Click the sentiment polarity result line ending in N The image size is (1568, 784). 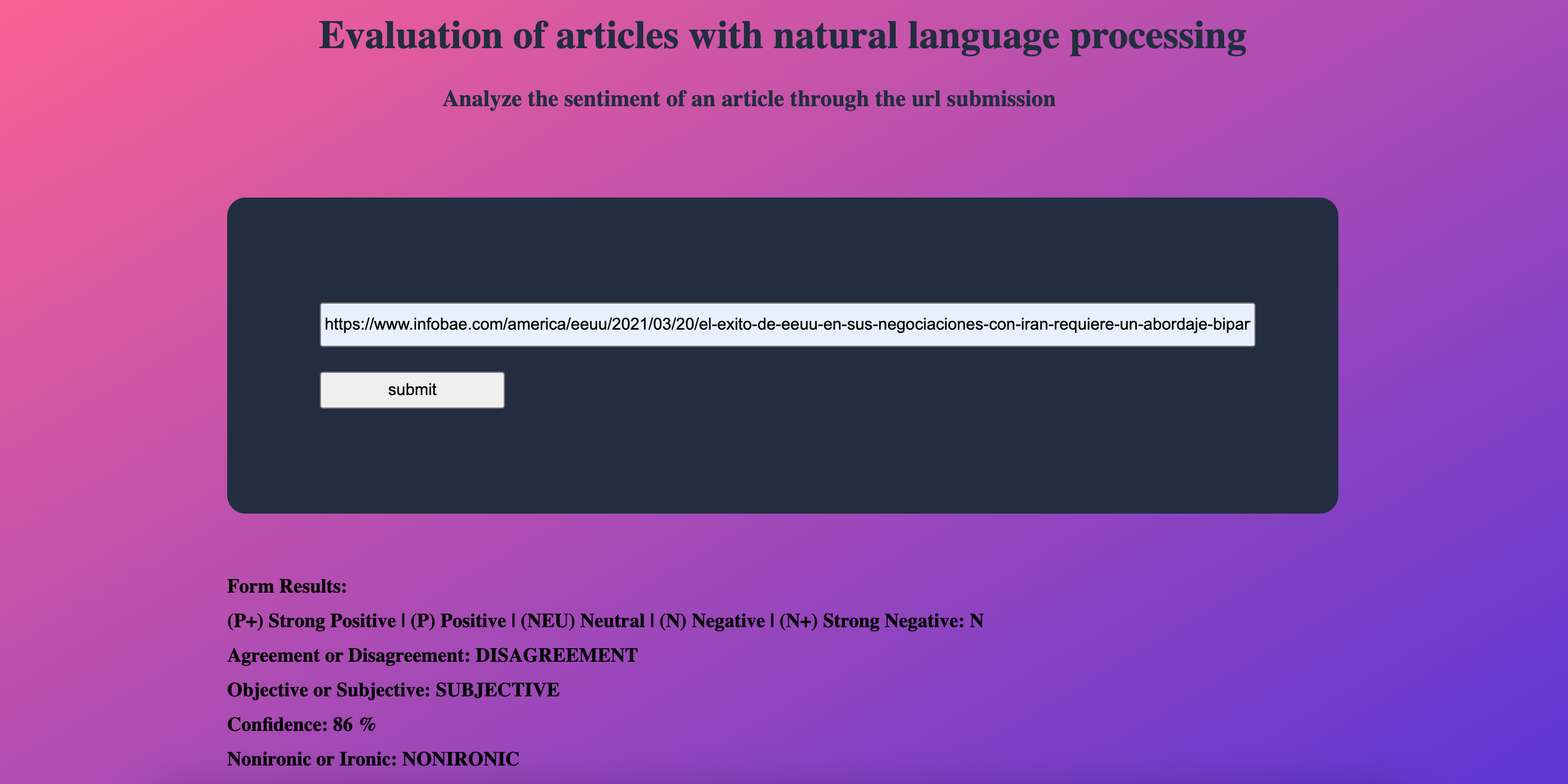click(x=605, y=620)
